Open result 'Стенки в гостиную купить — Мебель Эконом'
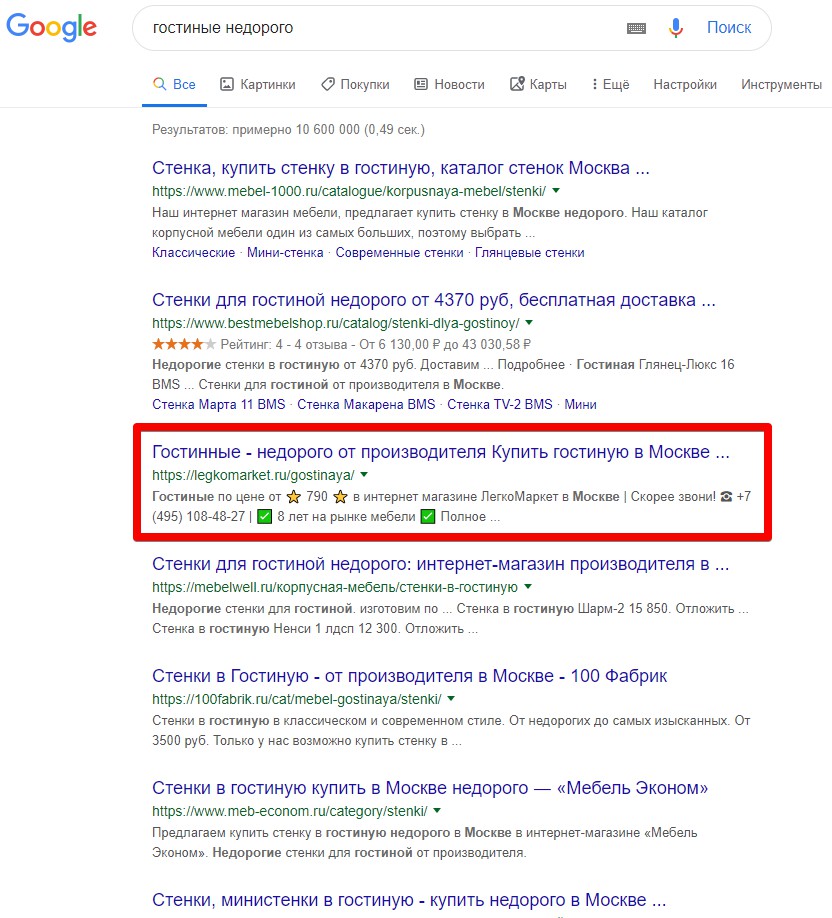Image resolution: width=832 pixels, height=918 pixels. [430, 788]
